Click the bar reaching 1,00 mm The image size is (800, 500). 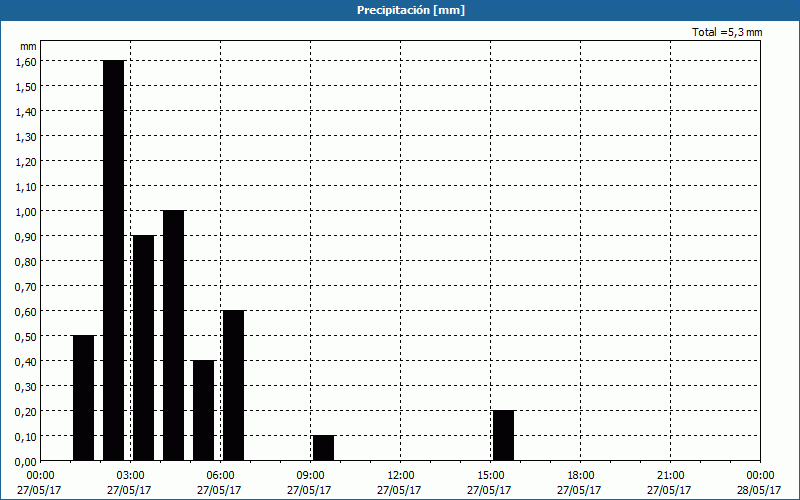point(173,335)
